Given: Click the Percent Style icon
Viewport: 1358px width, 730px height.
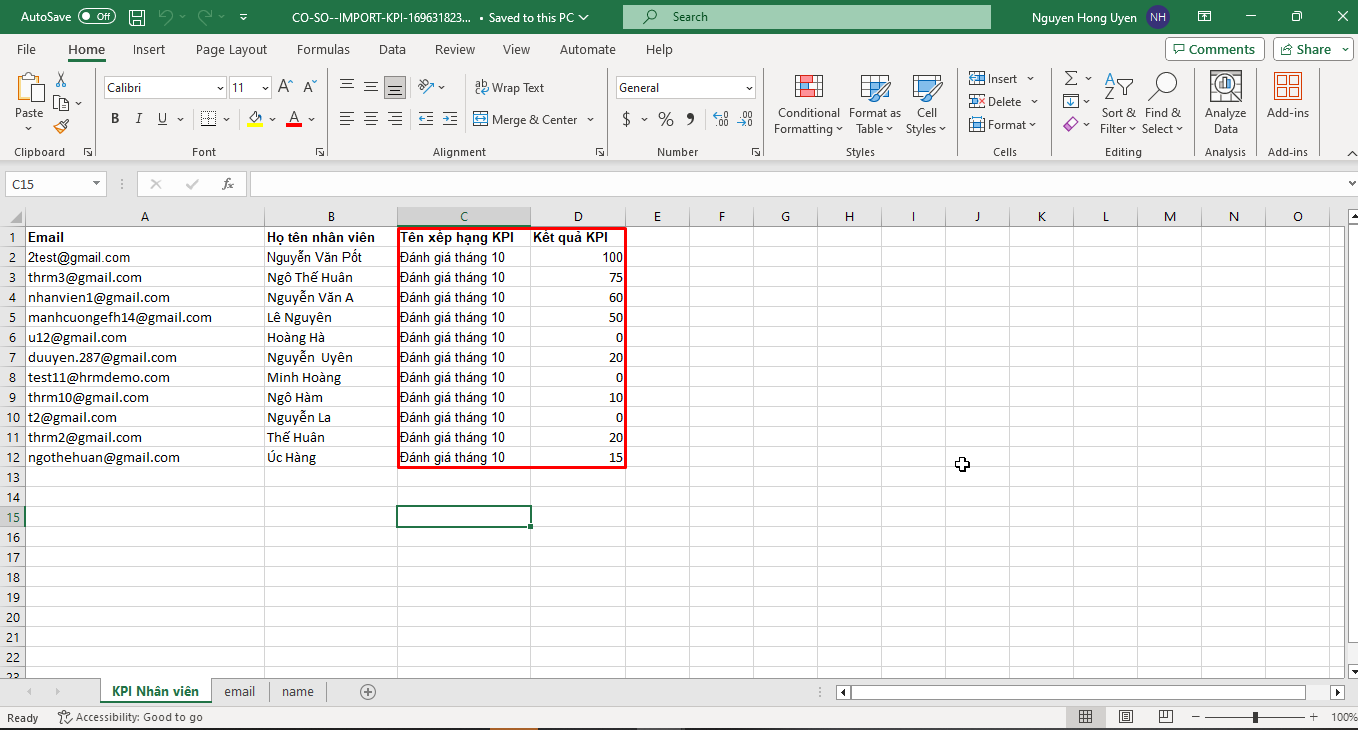Looking at the screenshot, I should [x=665, y=119].
